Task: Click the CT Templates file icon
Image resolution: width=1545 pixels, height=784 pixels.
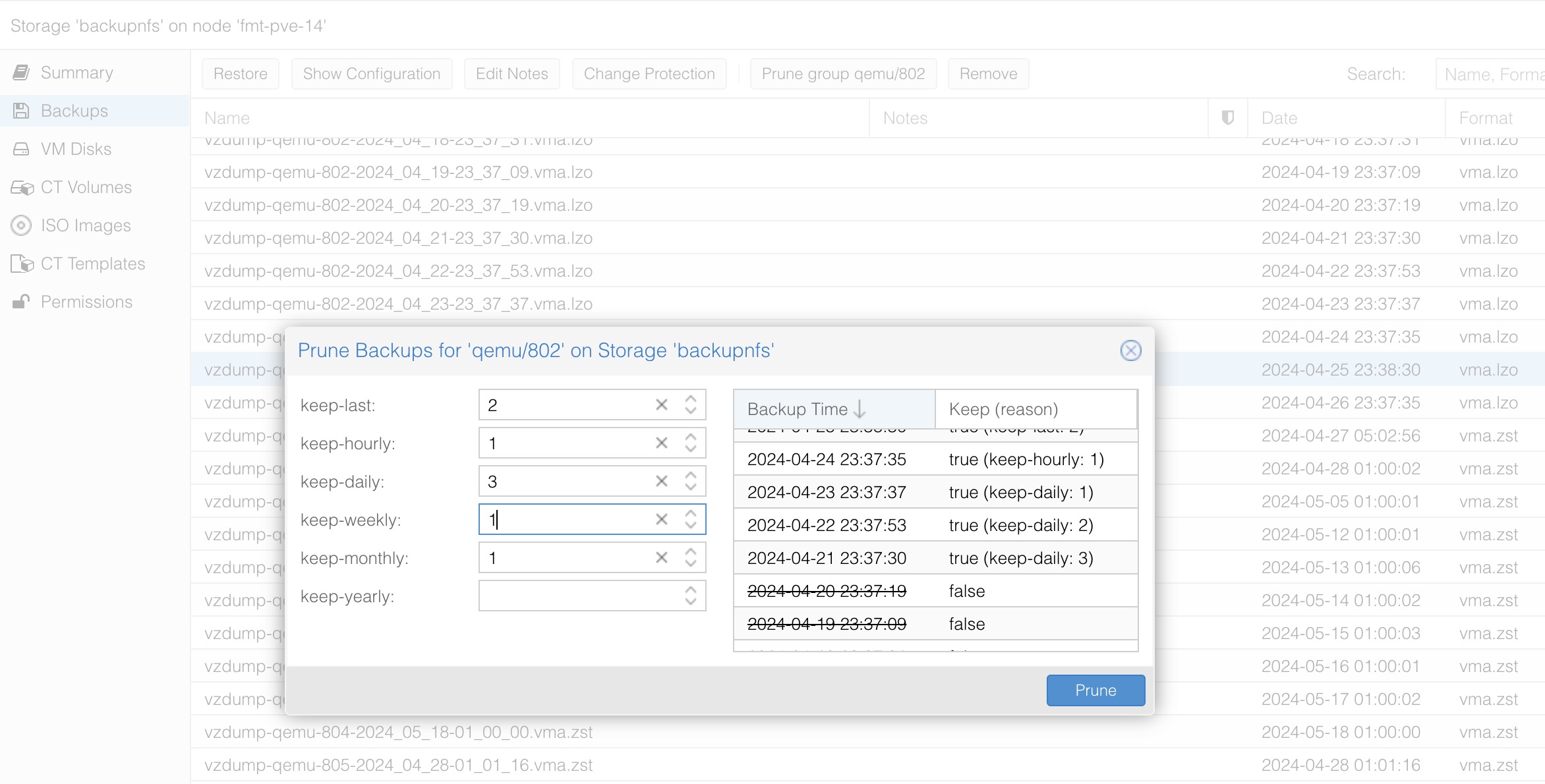Action: point(22,264)
